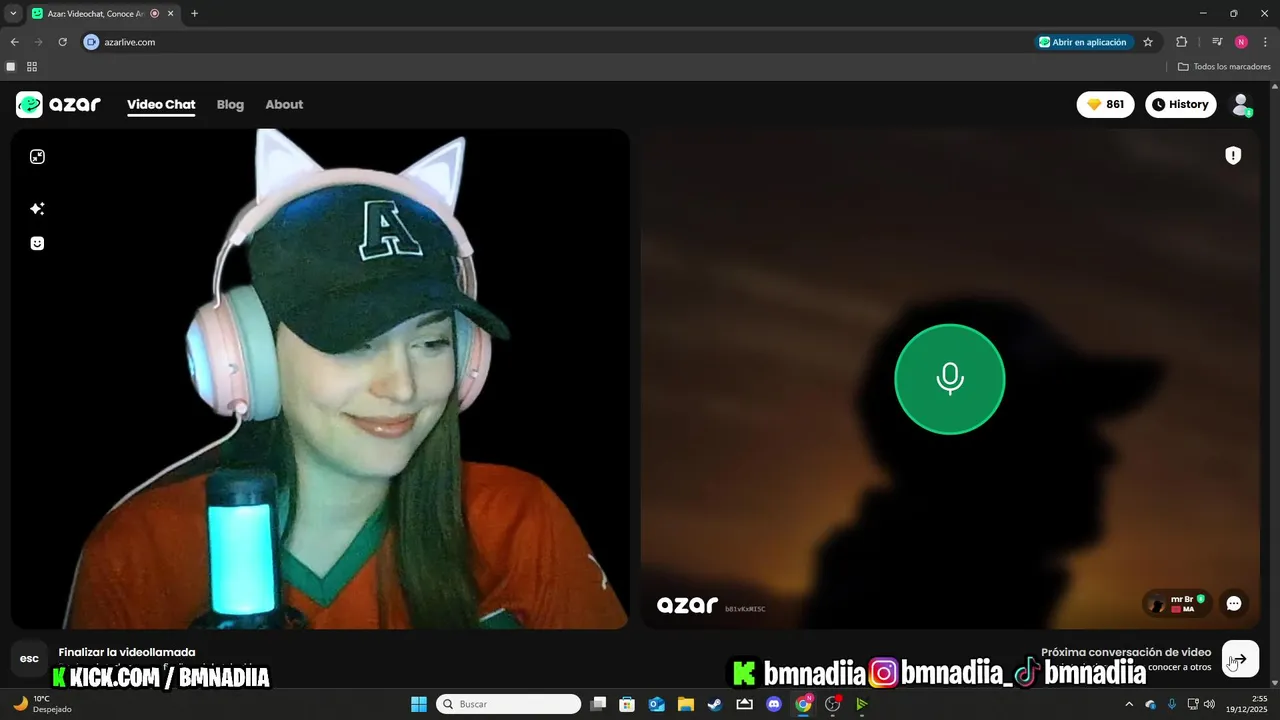1280x720 pixels.
Task: Show hidden system tray icons
Action: (1129, 704)
